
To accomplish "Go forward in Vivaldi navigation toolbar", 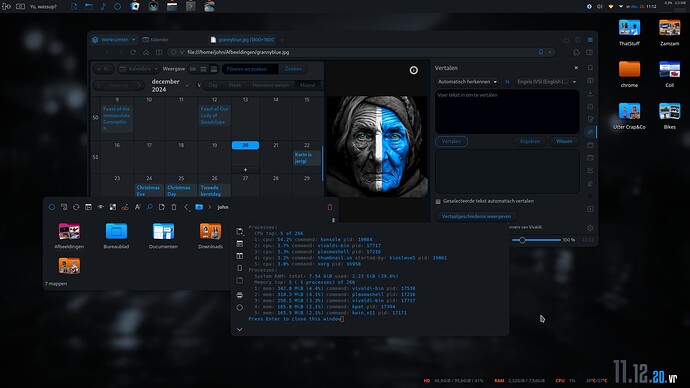I will [121, 52].
